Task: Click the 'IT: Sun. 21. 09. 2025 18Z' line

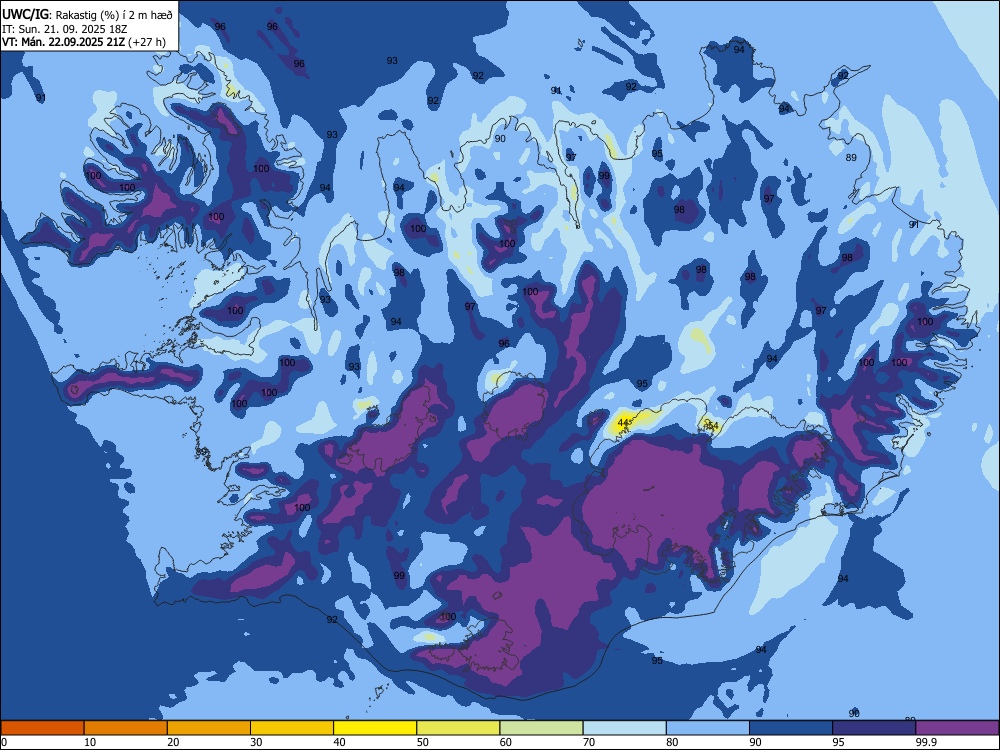Action: (x=65, y=29)
